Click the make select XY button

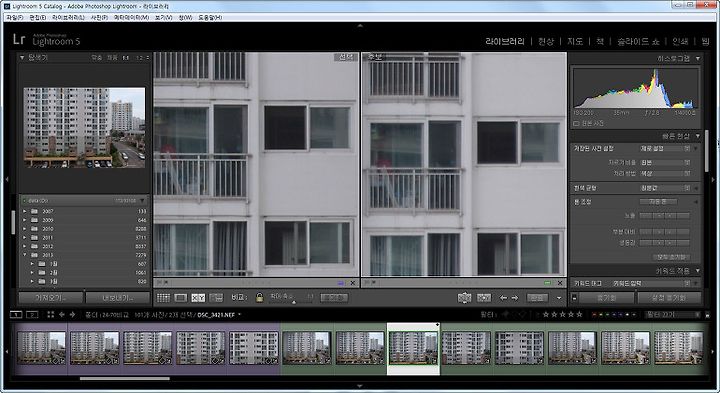pyautogui.click(x=484, y=298)
